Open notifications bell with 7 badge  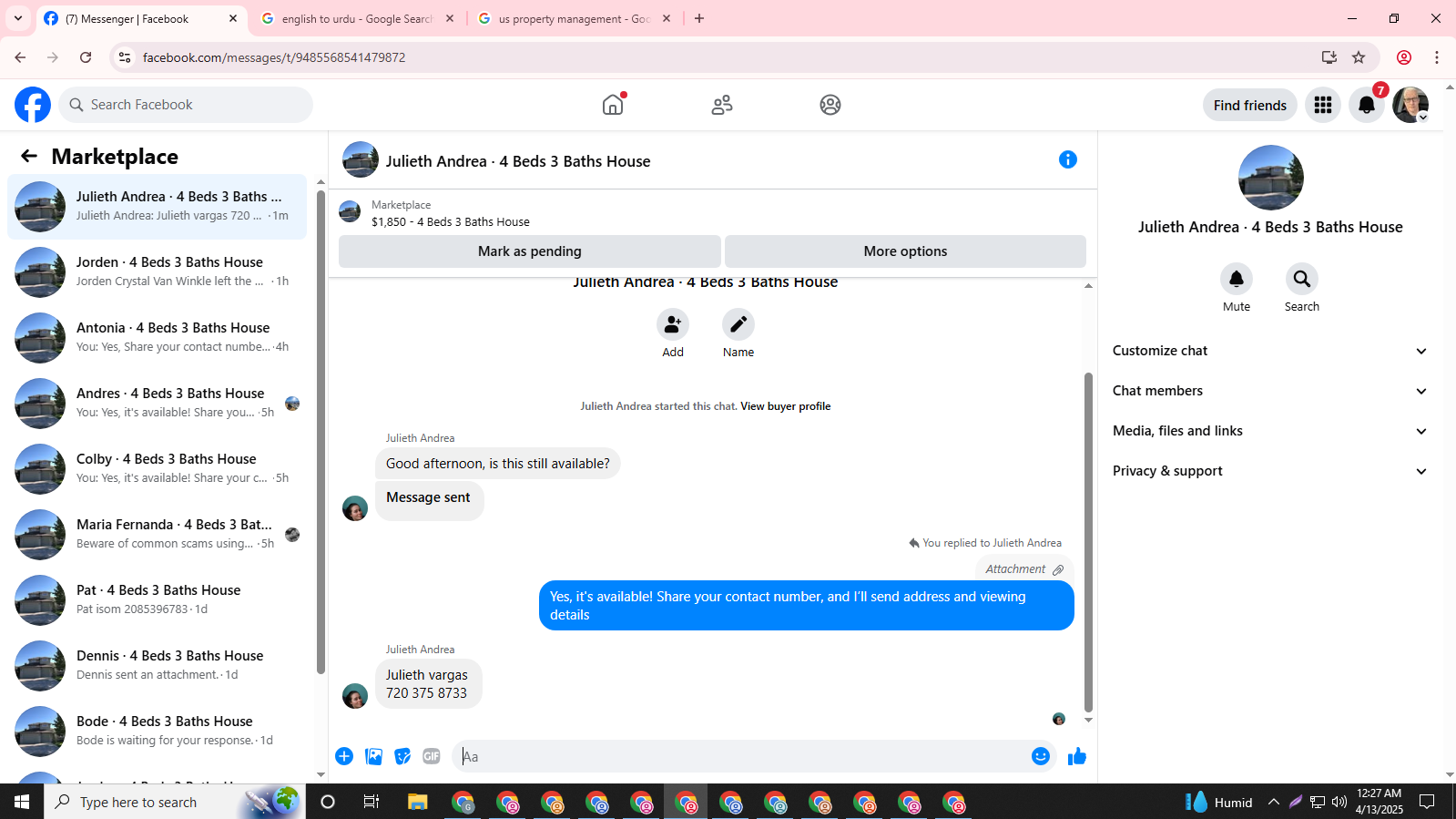click(x=1367, y=105)
